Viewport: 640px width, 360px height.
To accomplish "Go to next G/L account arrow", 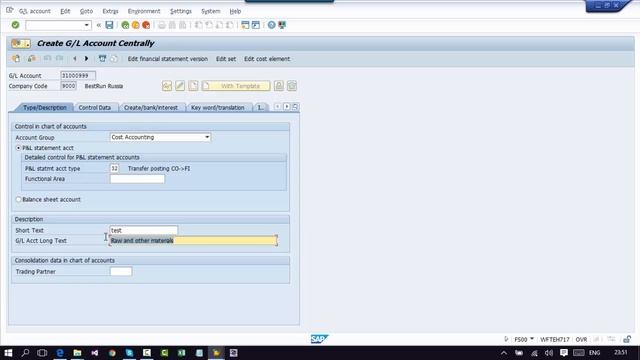I will tap(86, 59).
